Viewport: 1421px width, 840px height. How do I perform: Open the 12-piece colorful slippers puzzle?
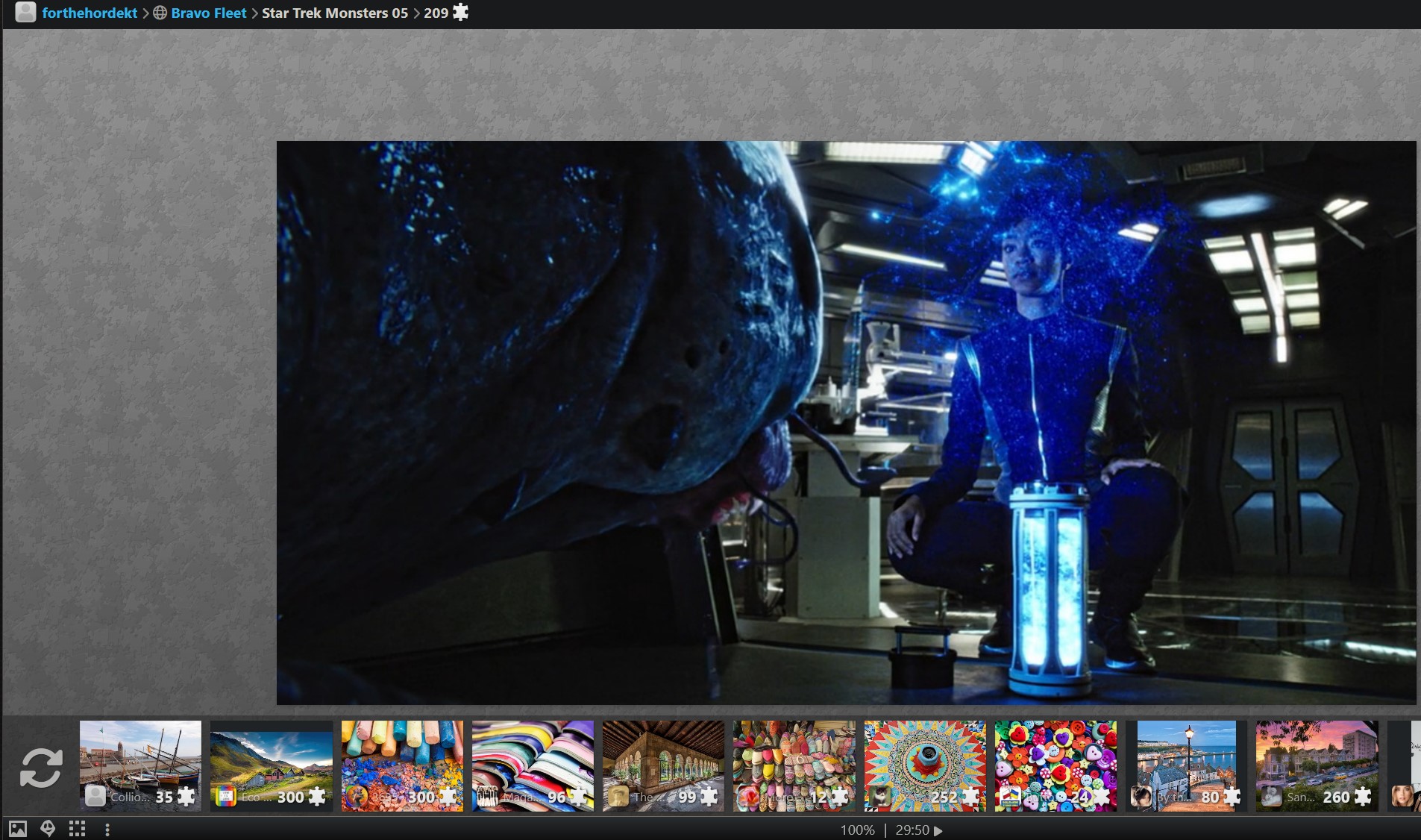click(794, 765)
